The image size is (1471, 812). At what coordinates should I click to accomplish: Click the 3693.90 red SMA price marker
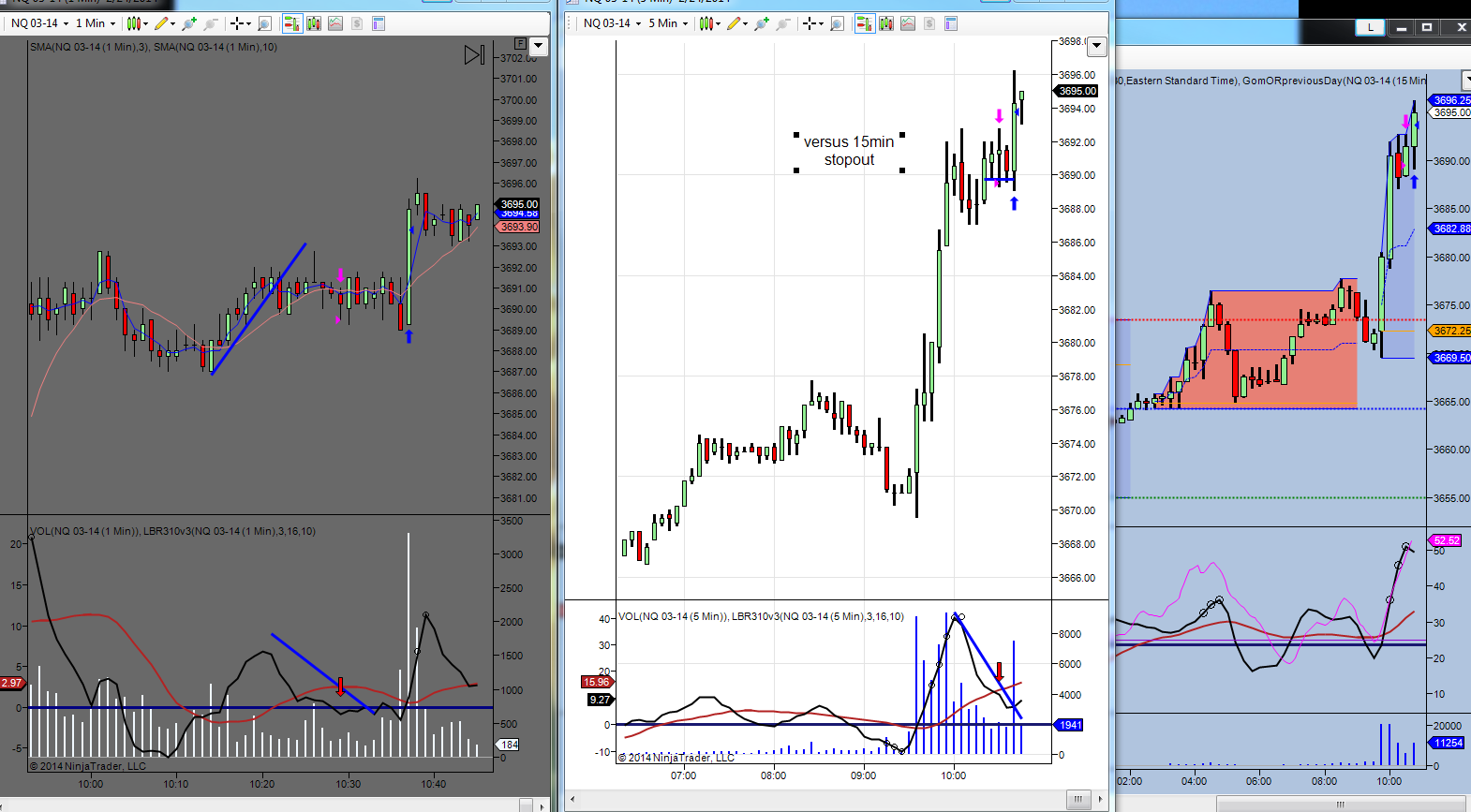519,227
